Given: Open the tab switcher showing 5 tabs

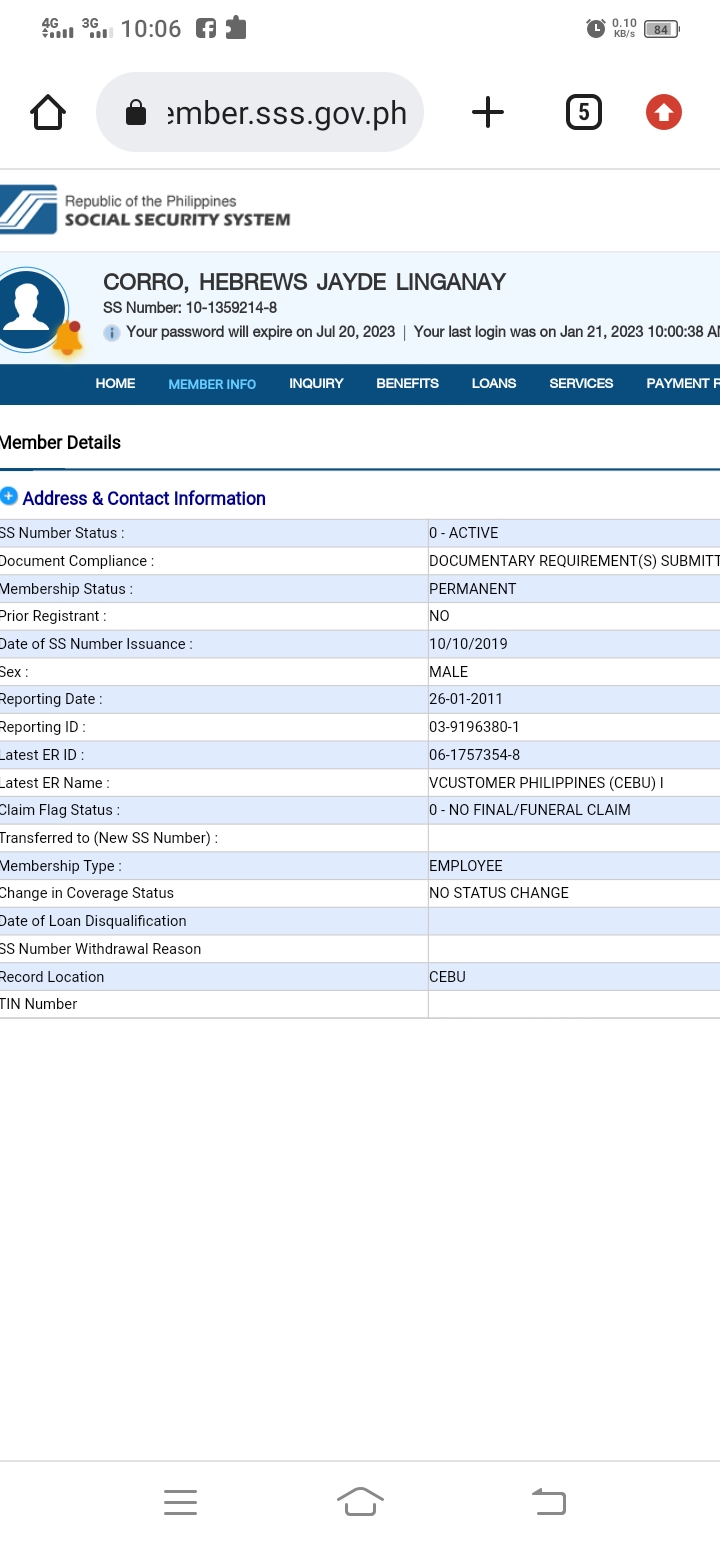Looking at the screenshot, I should 583,112.
